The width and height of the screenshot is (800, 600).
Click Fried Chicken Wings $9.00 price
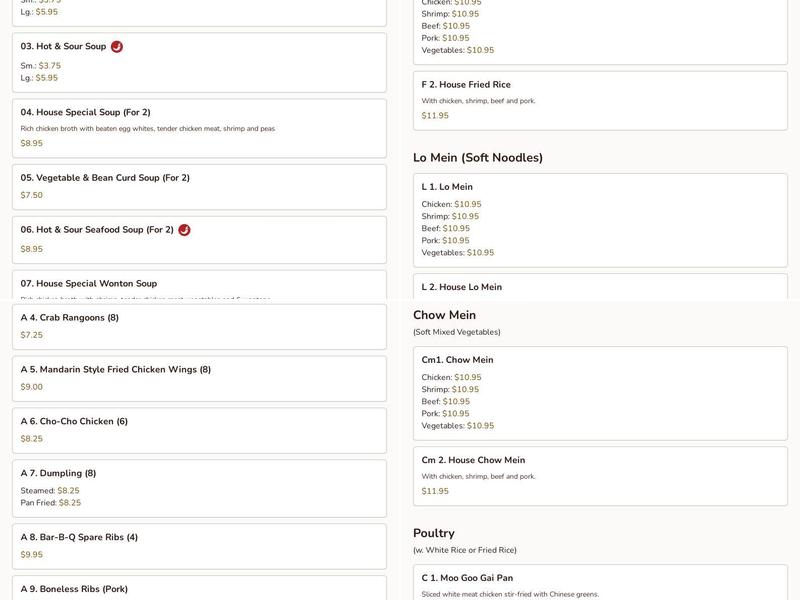[x=32, y=387]
